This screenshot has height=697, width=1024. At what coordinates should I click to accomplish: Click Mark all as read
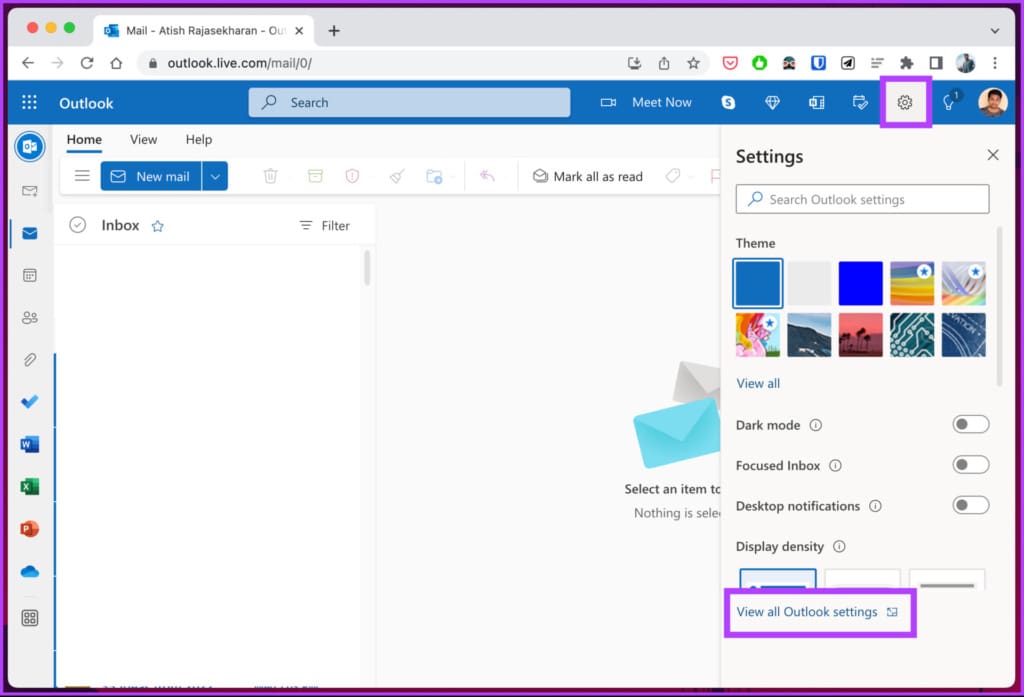[x=588, y=176]
